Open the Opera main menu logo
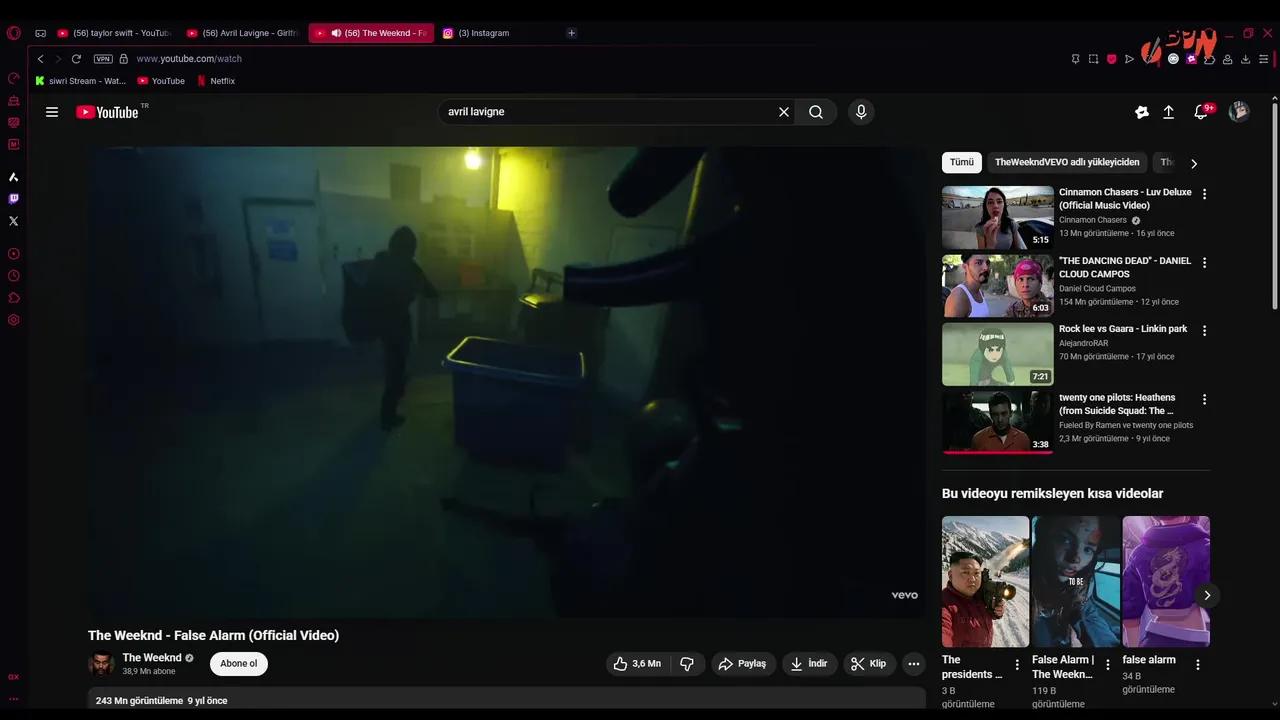The image size is (1280, 720). pyautogui.click(x=13, y=33)
